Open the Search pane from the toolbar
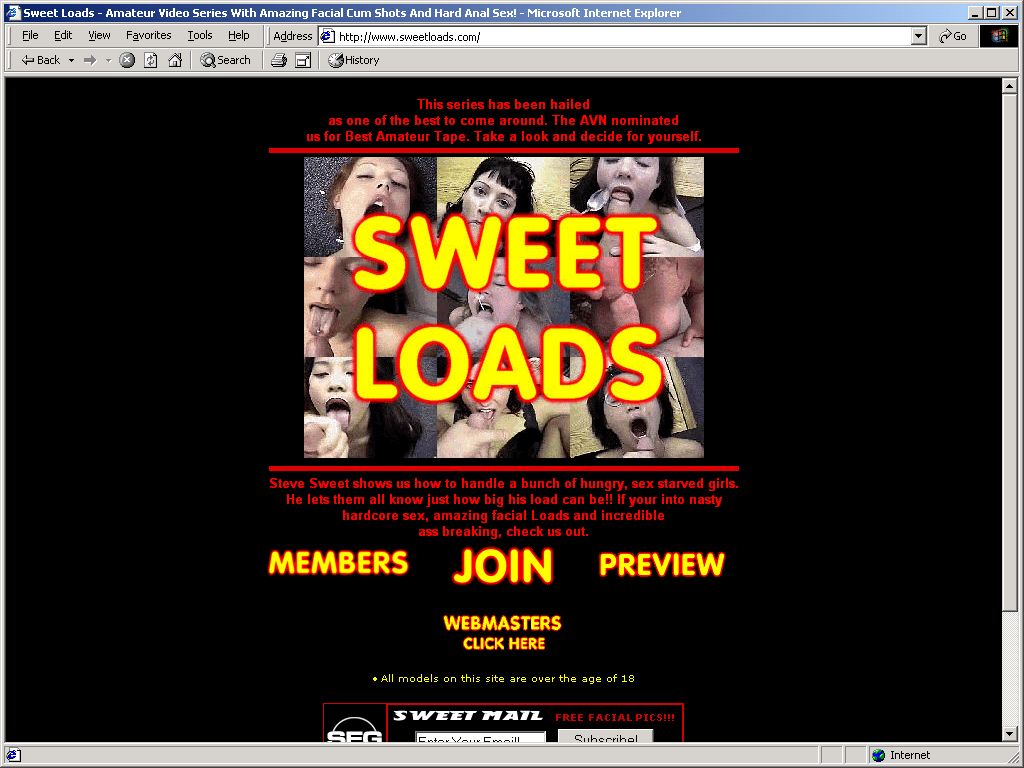The image size is (1024, 768). click(x=225, y=60)
